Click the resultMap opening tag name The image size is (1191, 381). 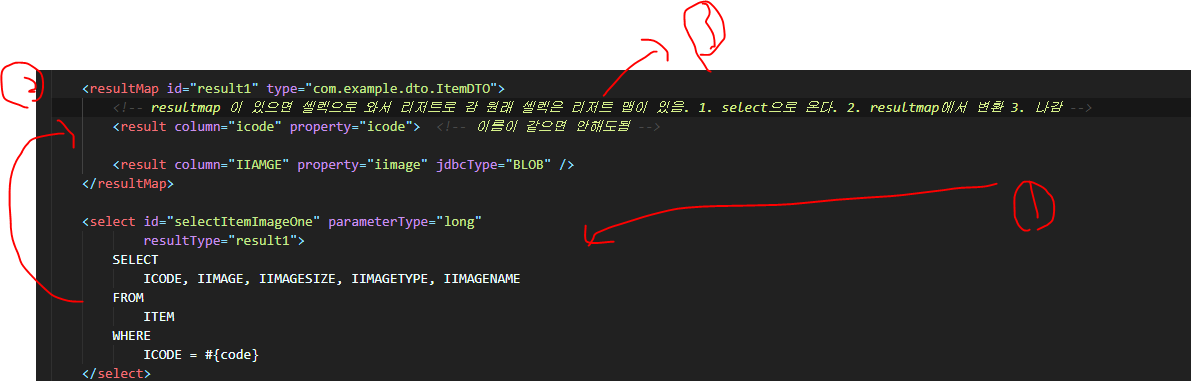coord(124,89)
